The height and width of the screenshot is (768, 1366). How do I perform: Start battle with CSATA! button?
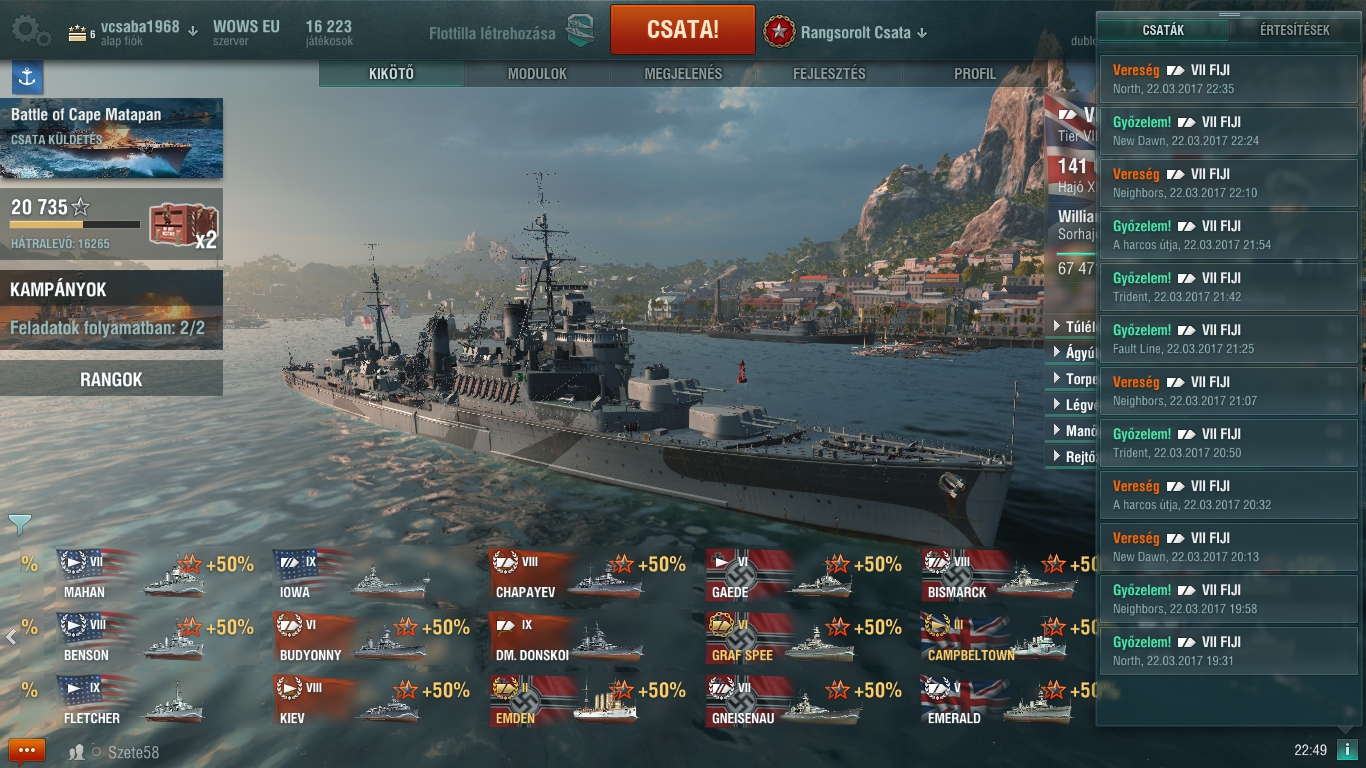tap(683, 29)
